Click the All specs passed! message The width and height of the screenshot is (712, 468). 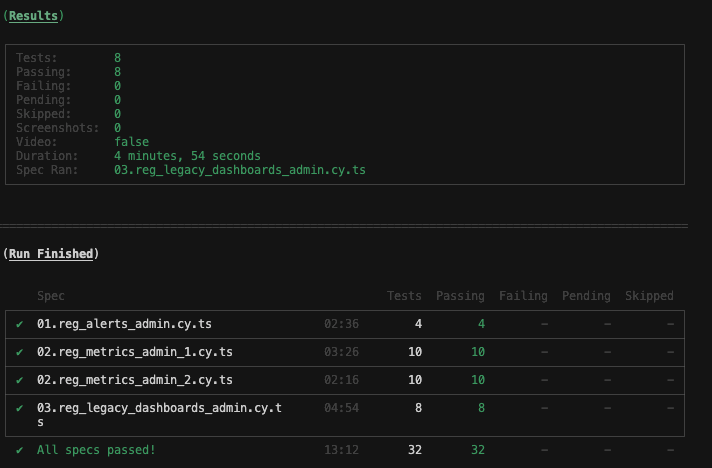click(x=96, y=450)
